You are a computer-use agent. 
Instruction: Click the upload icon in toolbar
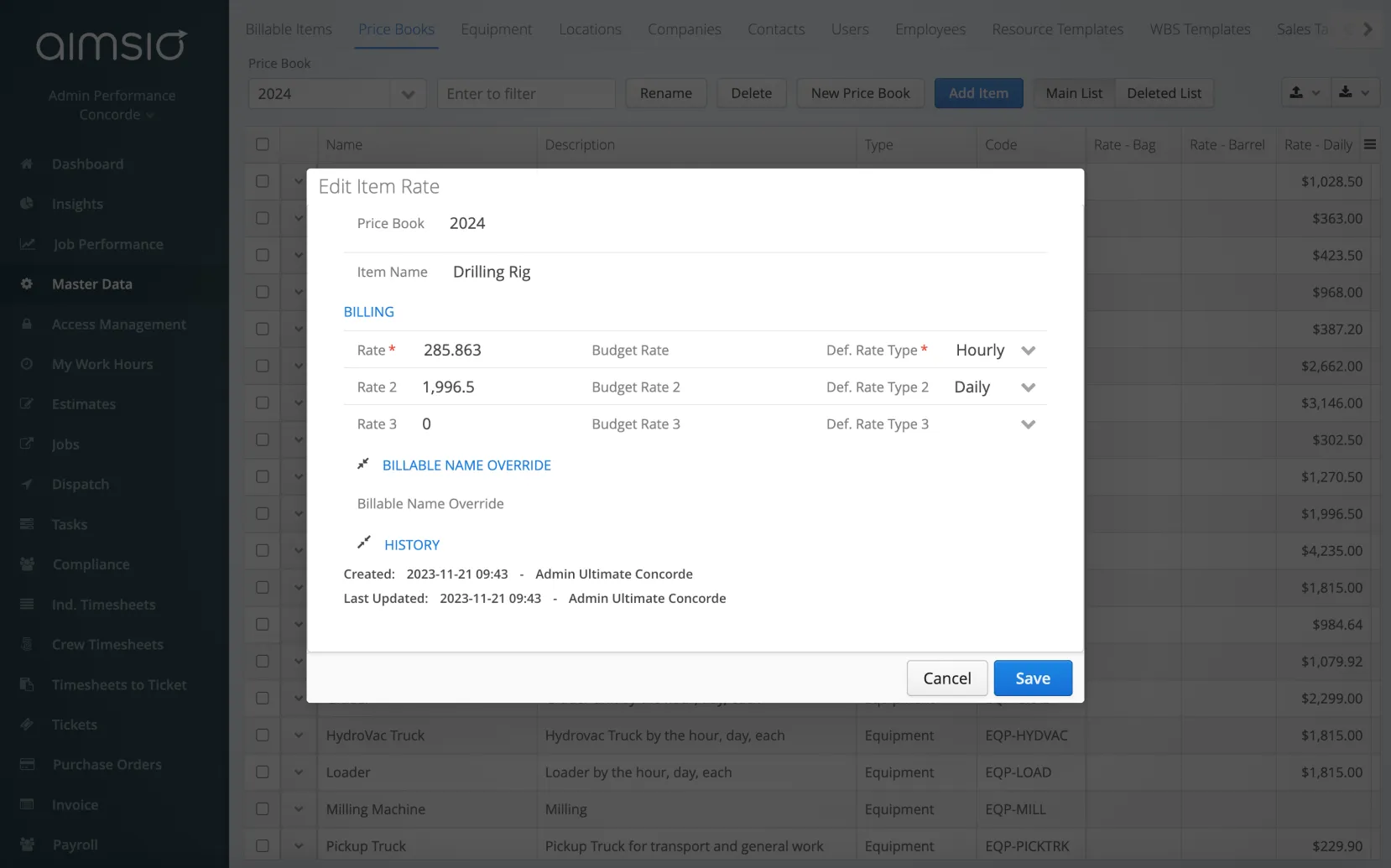point(1296,92)
